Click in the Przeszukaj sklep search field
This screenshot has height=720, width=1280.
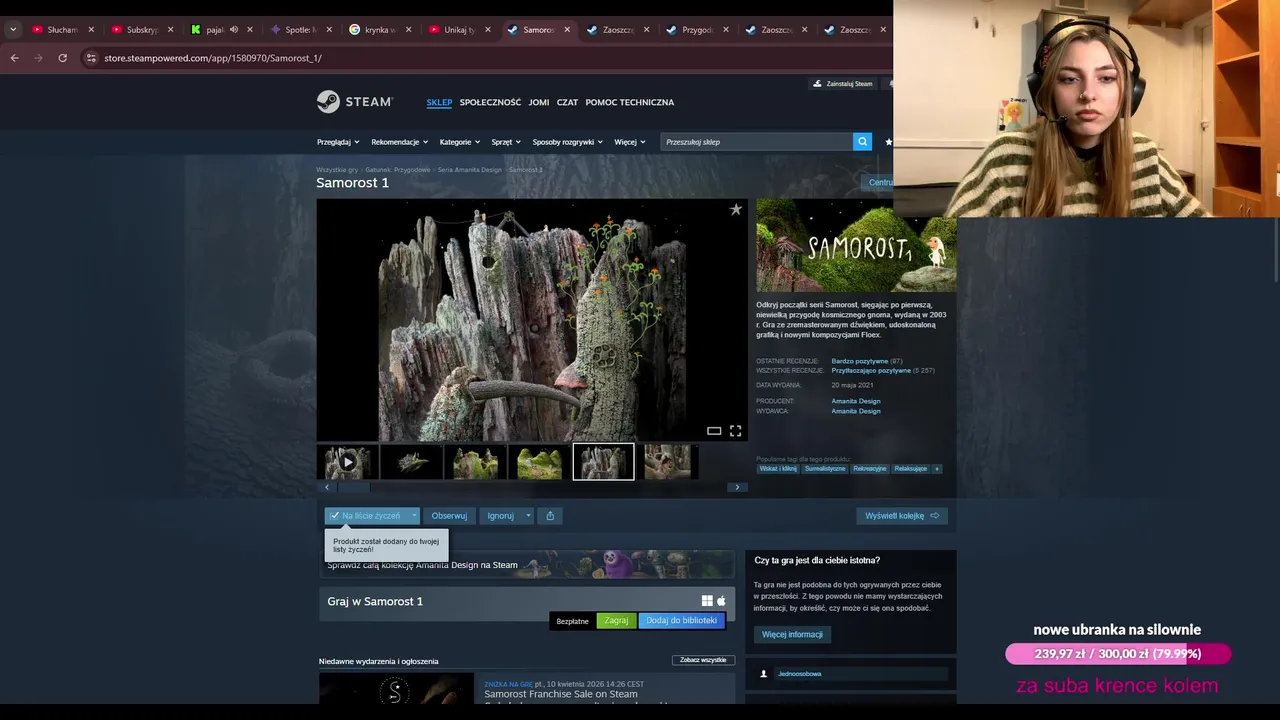coord(757,142)
